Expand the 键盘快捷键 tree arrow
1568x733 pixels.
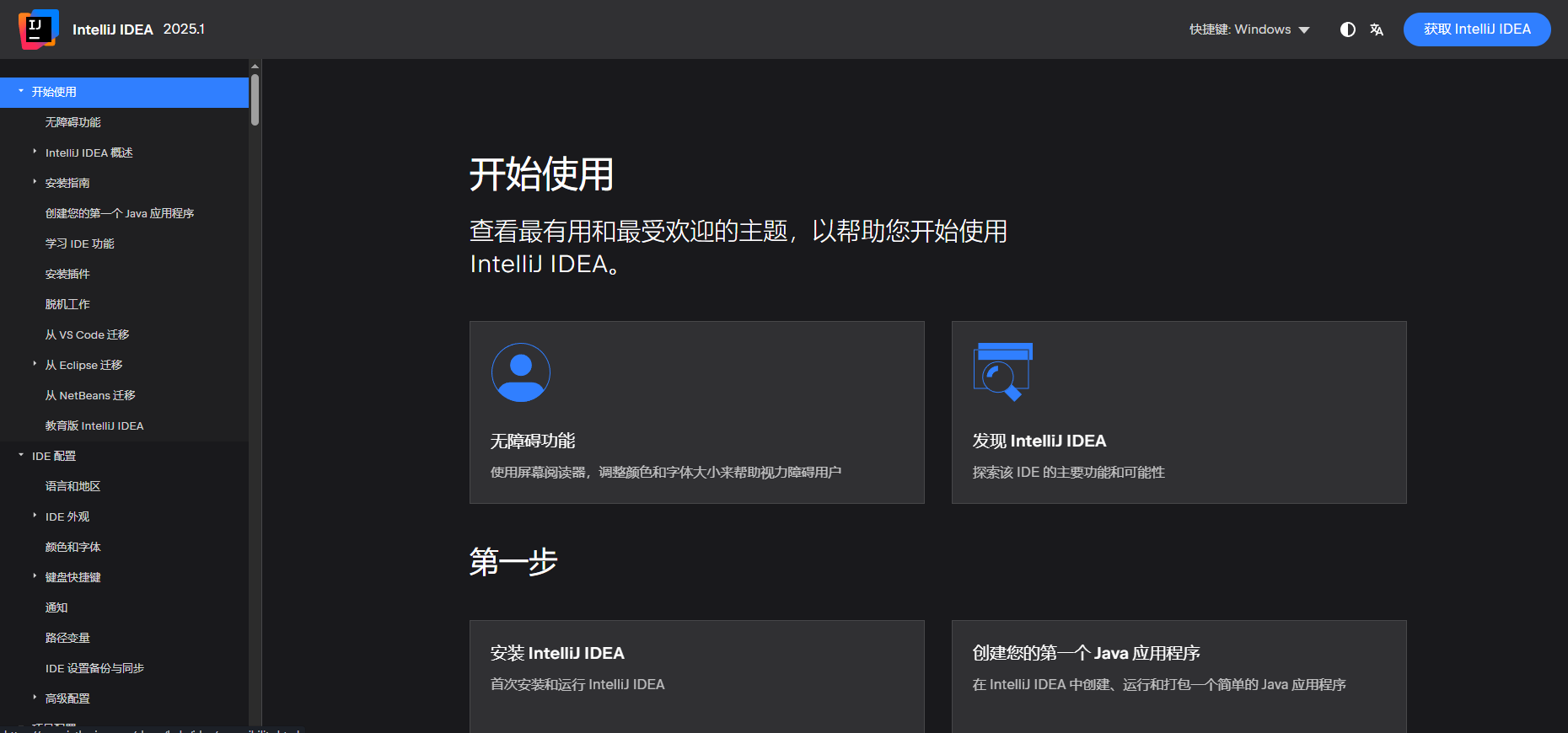35,576
